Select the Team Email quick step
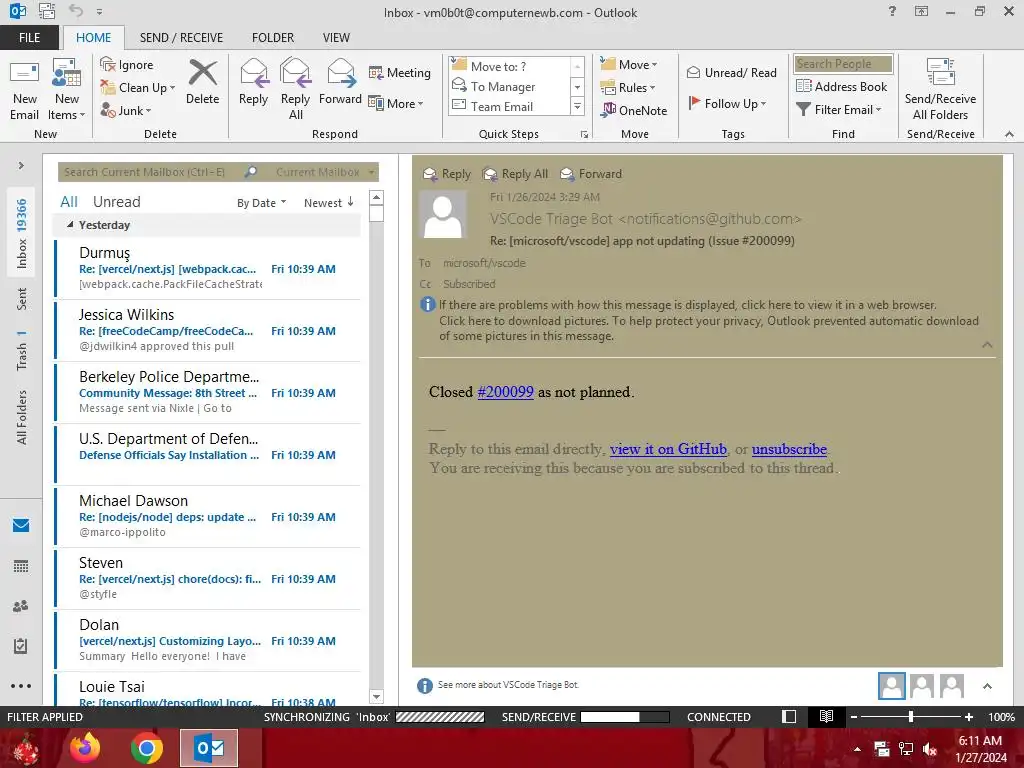 tap(511, 106)
